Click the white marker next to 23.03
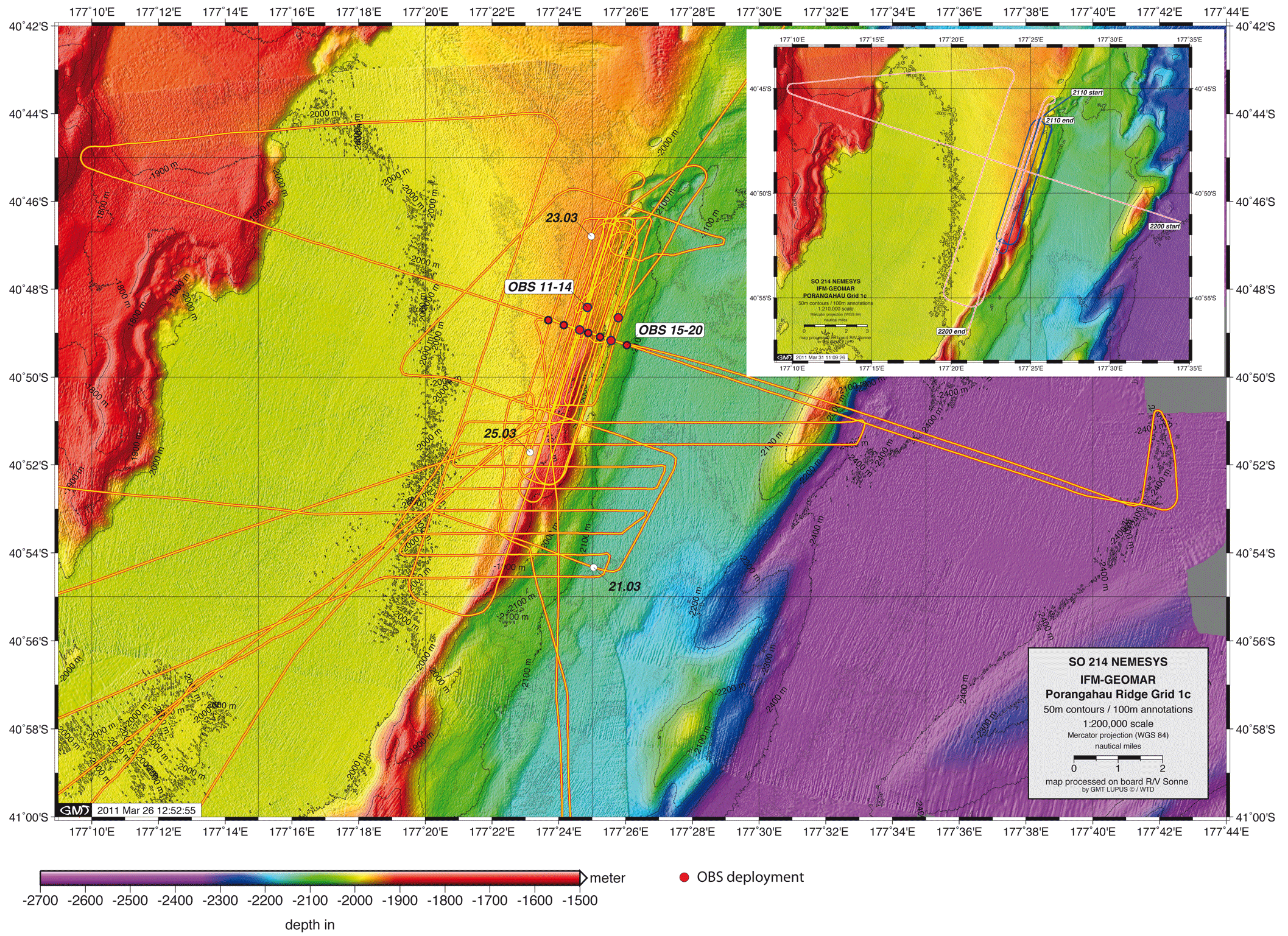The width and height of the screenshot is (1288, 936). 591,236
